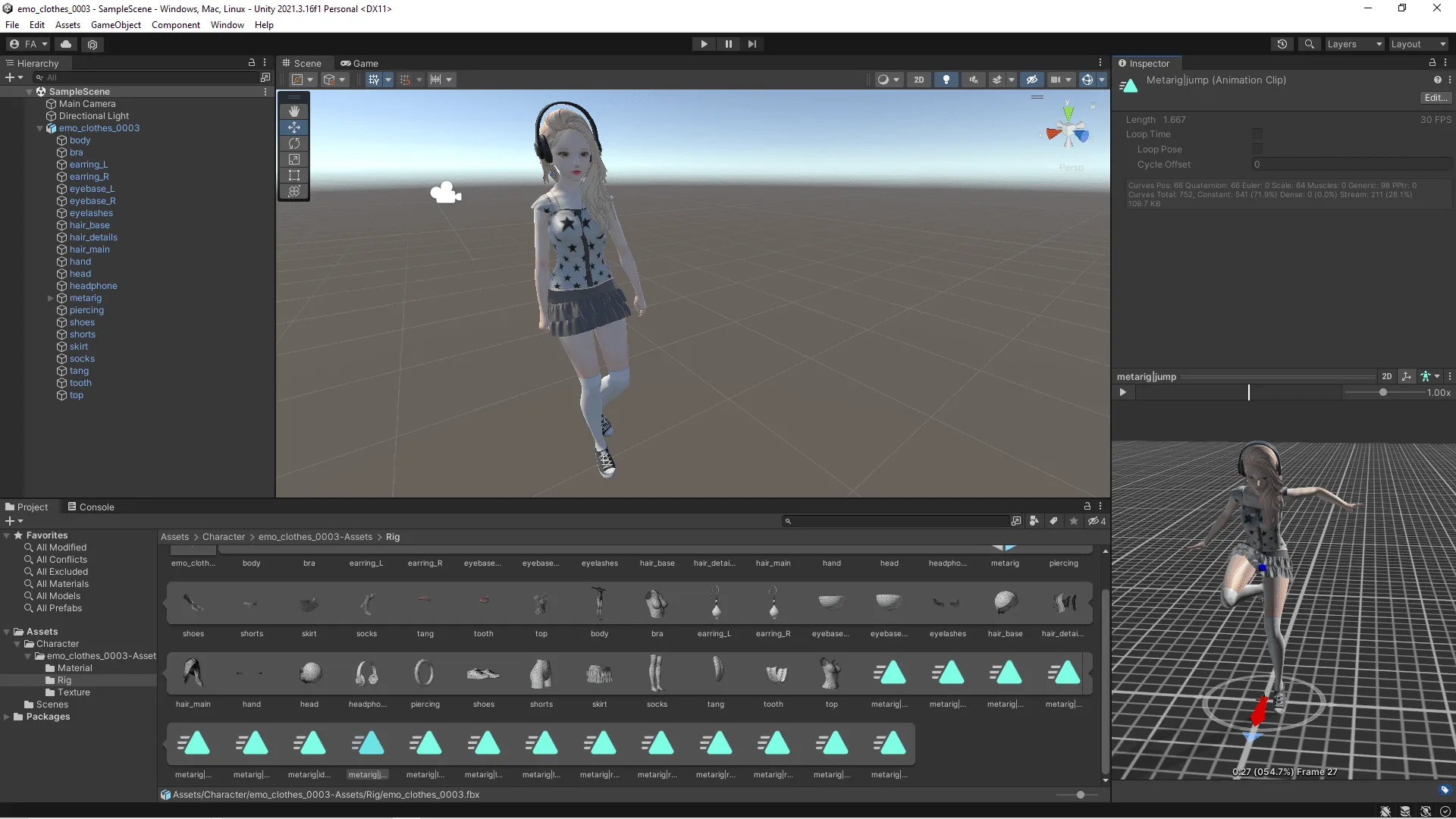Open the Layout dropdown

[x=1417, y=43]
